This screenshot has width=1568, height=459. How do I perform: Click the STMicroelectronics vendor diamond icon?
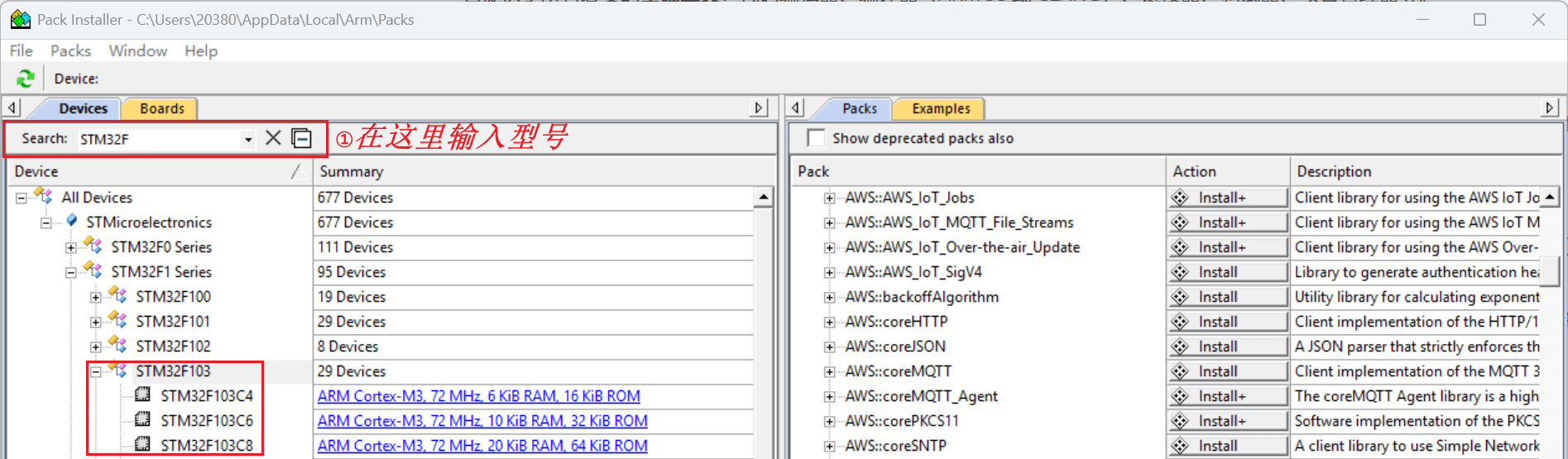point(72,221)
